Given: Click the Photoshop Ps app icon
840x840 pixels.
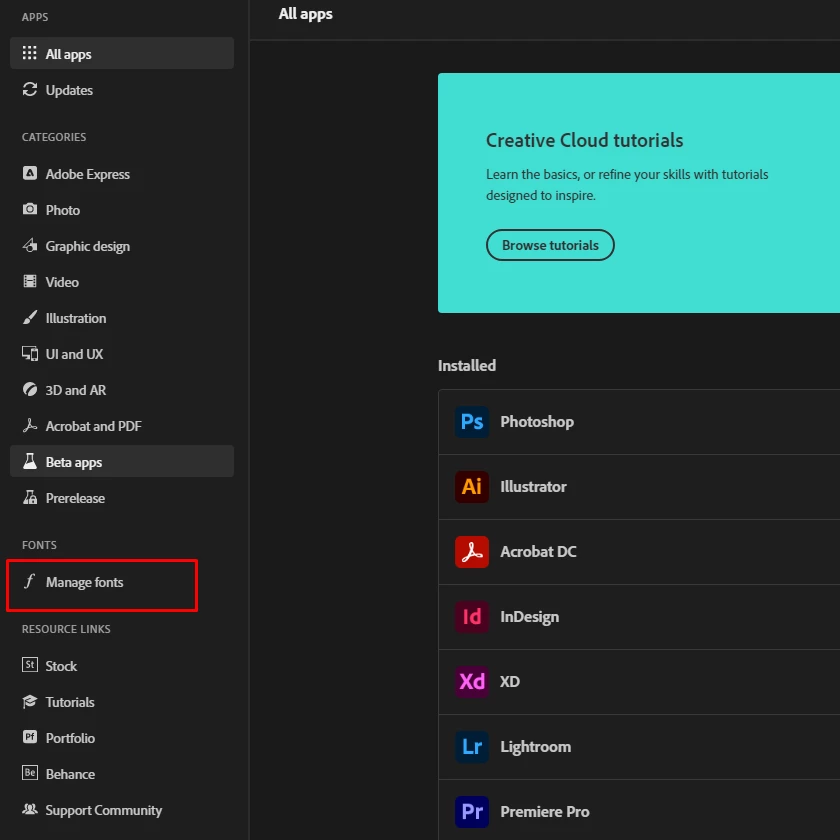Looking at the screenshot, I should tap(472, 422).
